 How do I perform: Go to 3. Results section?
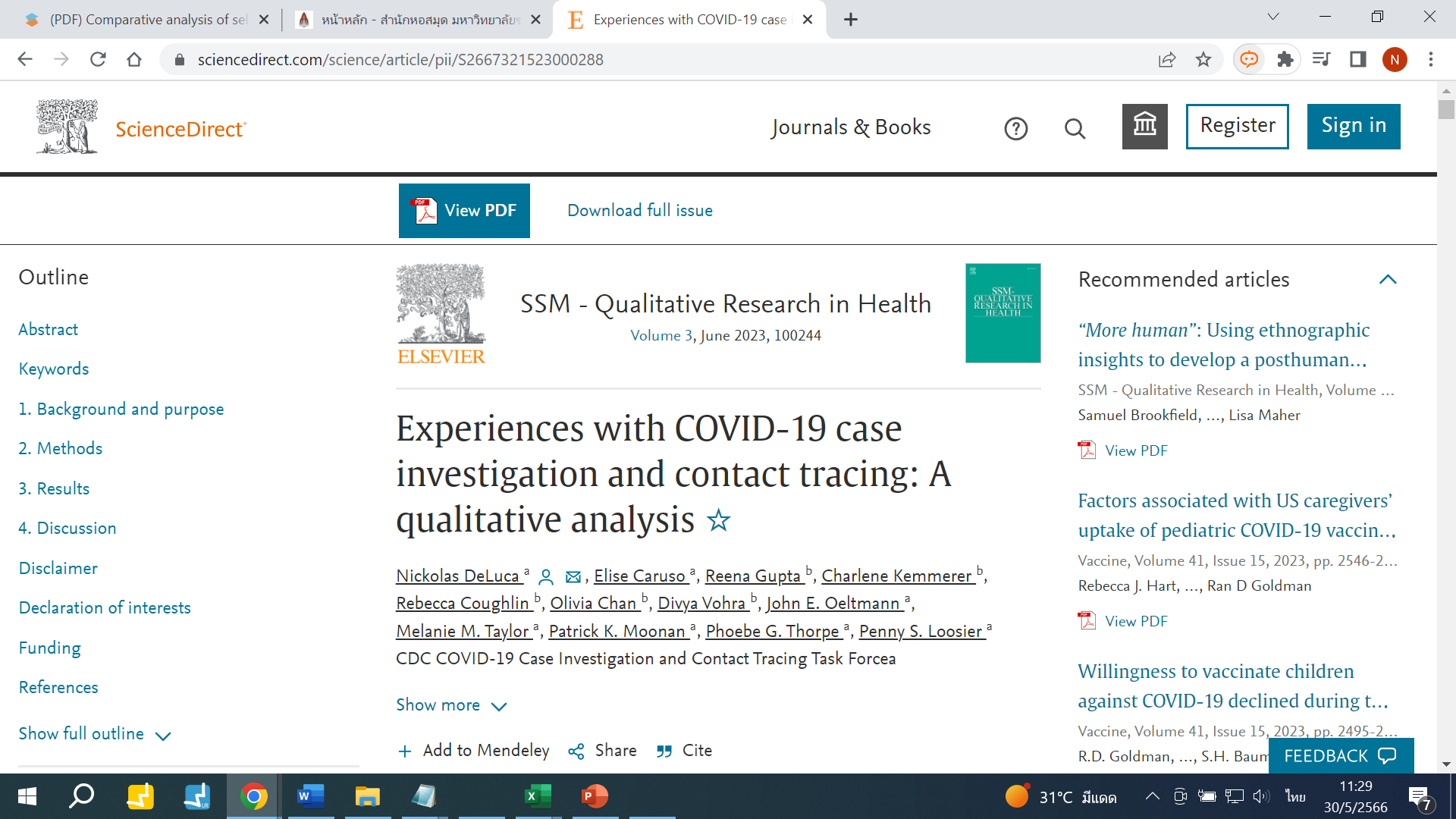point(54,489)
